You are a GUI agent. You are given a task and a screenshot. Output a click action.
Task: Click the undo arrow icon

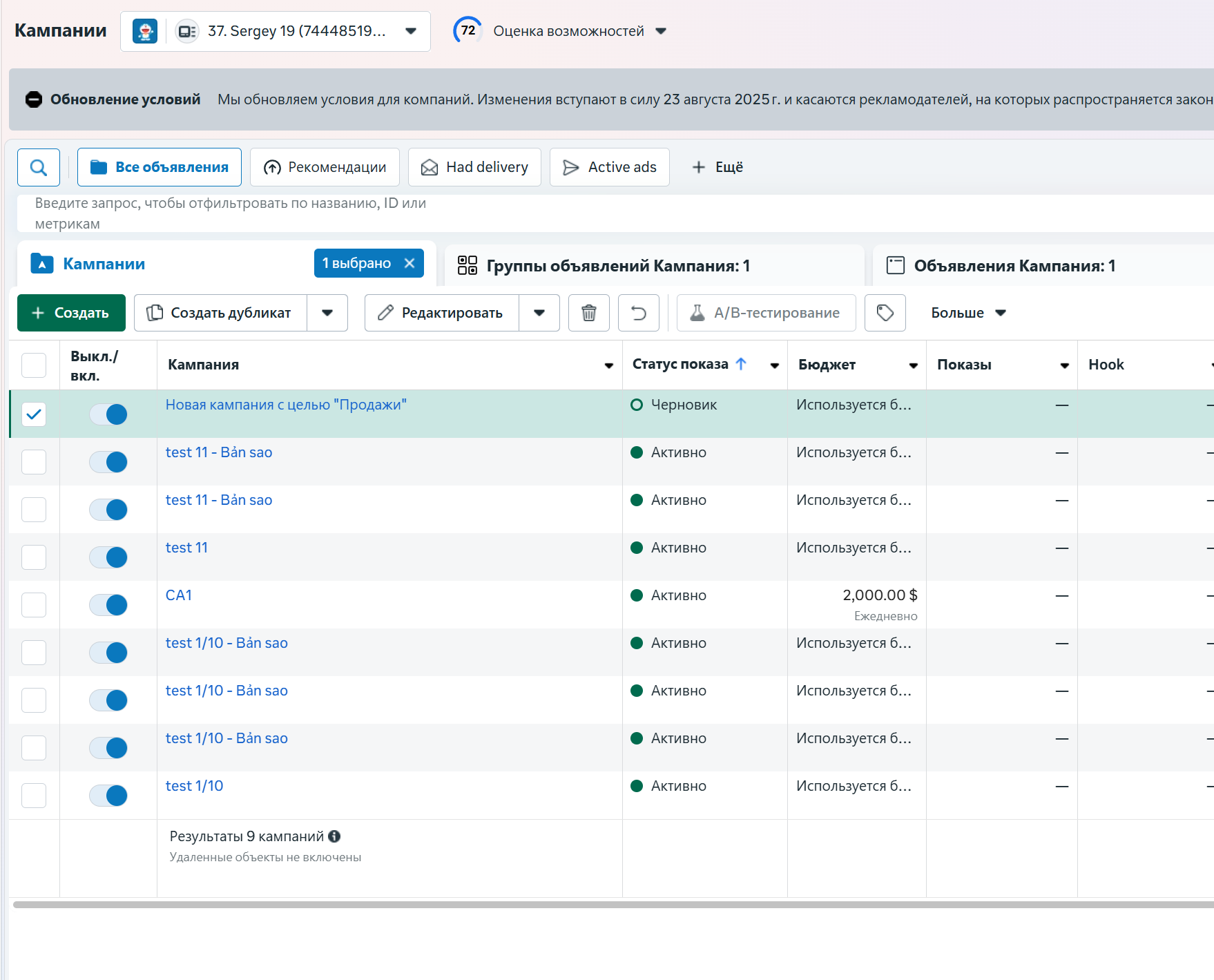coord(638,313)
